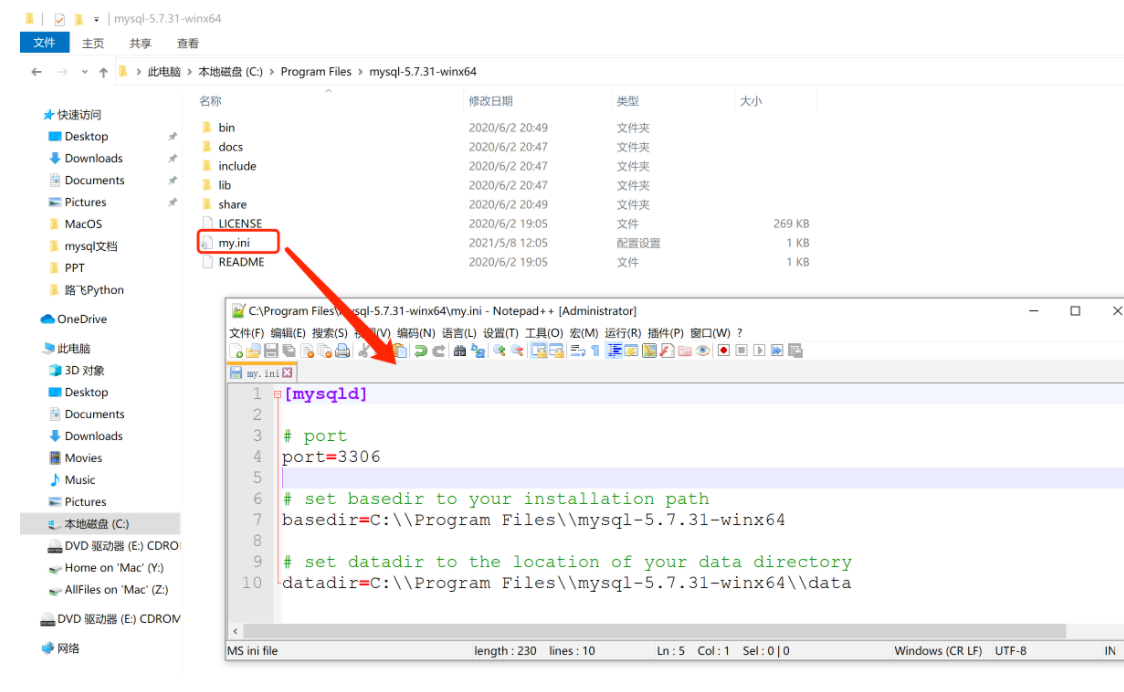Screen dimensions: 1124x692
Task: Open 文件(F) menu in Notepad++
Action: point(247,333)
